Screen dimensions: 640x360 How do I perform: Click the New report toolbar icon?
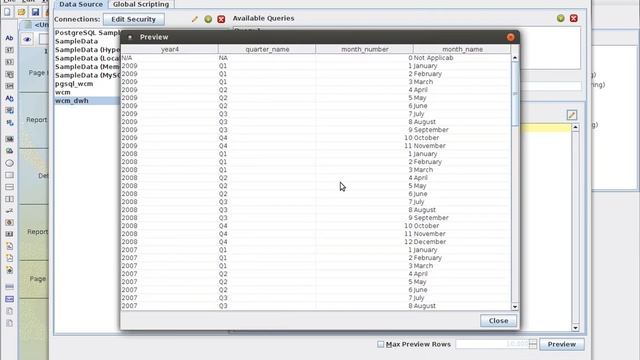7,12
